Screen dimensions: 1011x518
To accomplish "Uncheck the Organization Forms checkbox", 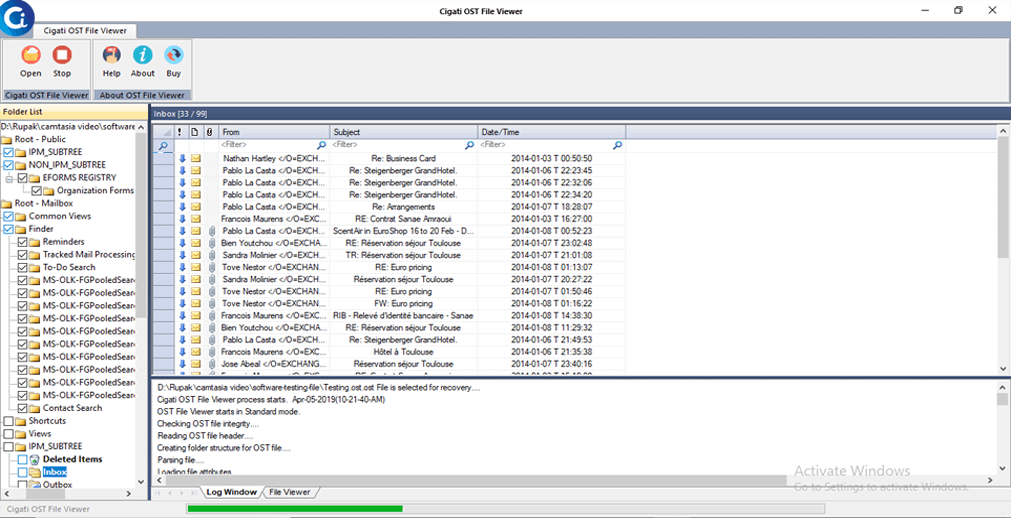I will point(36,190).
